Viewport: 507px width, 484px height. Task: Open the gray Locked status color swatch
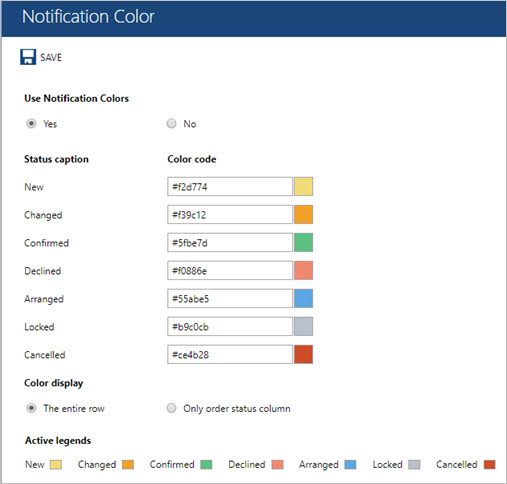click(303, 326)
